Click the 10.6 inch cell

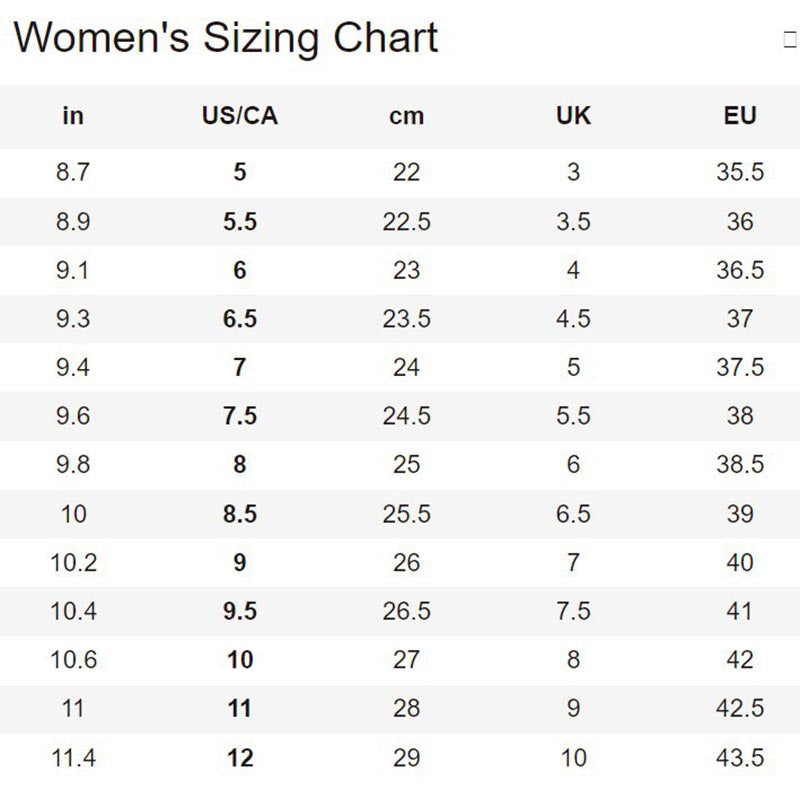tap(73, 660)
